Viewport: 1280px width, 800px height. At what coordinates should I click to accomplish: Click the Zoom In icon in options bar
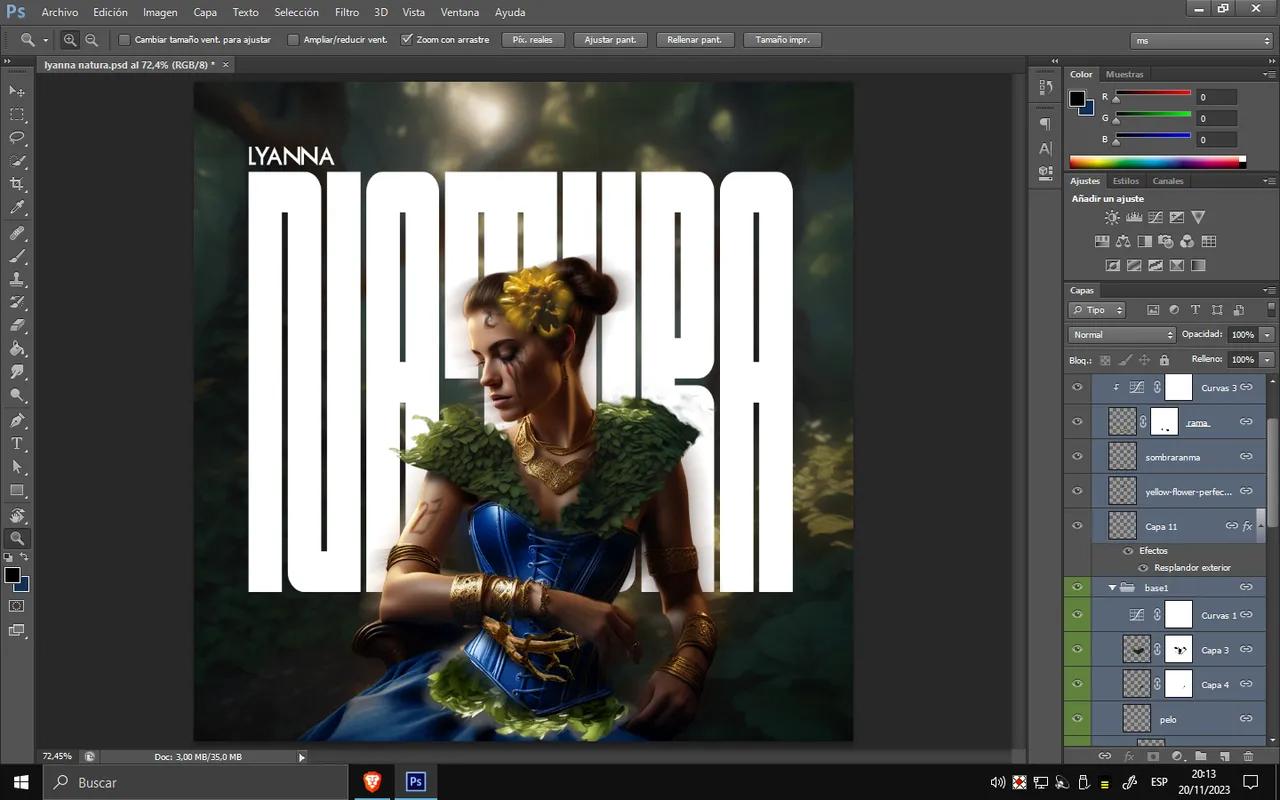70,40
